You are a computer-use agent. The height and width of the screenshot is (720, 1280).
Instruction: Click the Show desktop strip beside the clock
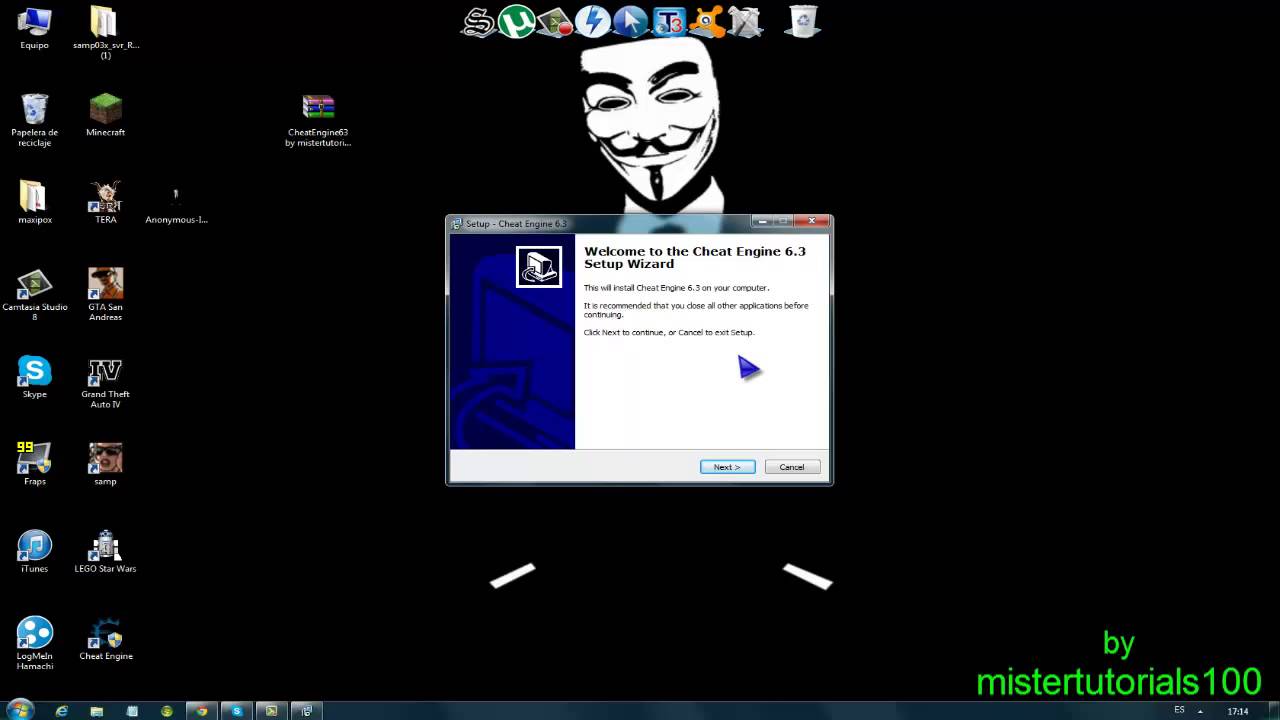click(x=1274, y=711)
